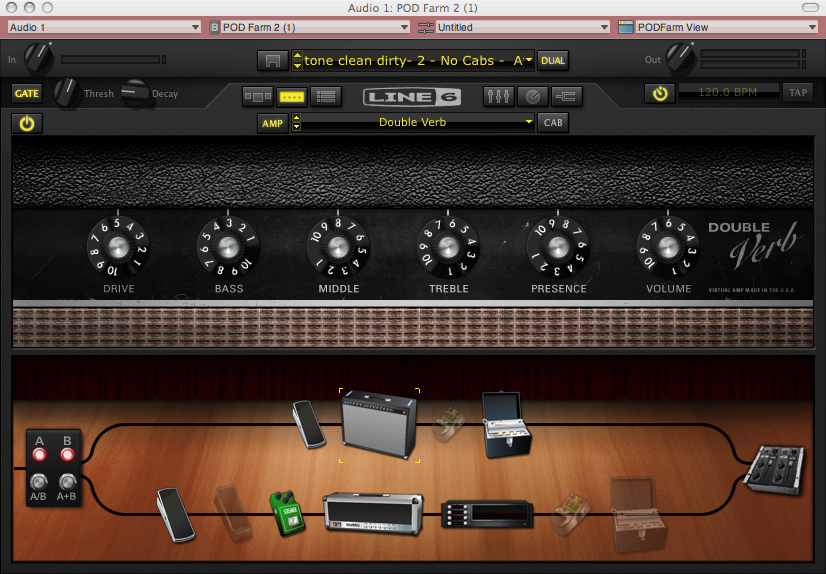Open the tuner view icon
Image resolution: width=826 pixels, height=574 pixels.
[x=532, y=97]
